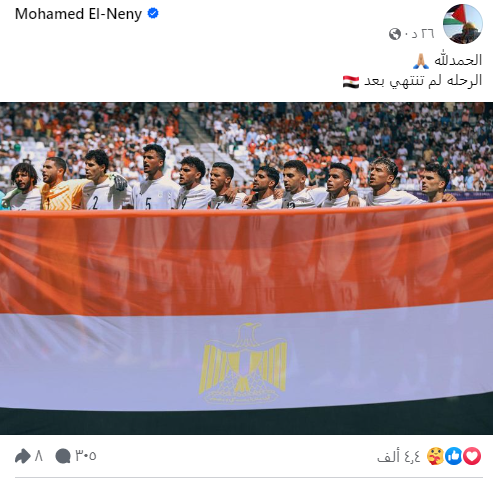
Task: Click the player wearing number 5 in photo
Action: (x=154, y=178)
